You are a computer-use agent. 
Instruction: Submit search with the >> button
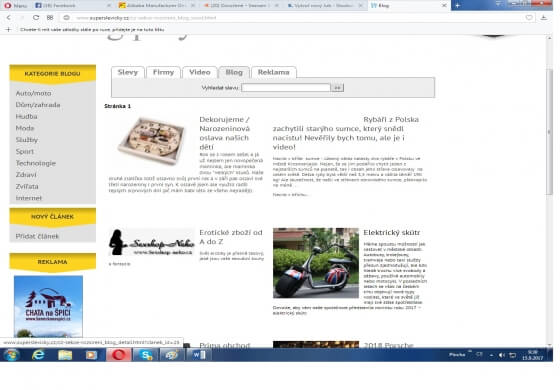pos(337,88)
